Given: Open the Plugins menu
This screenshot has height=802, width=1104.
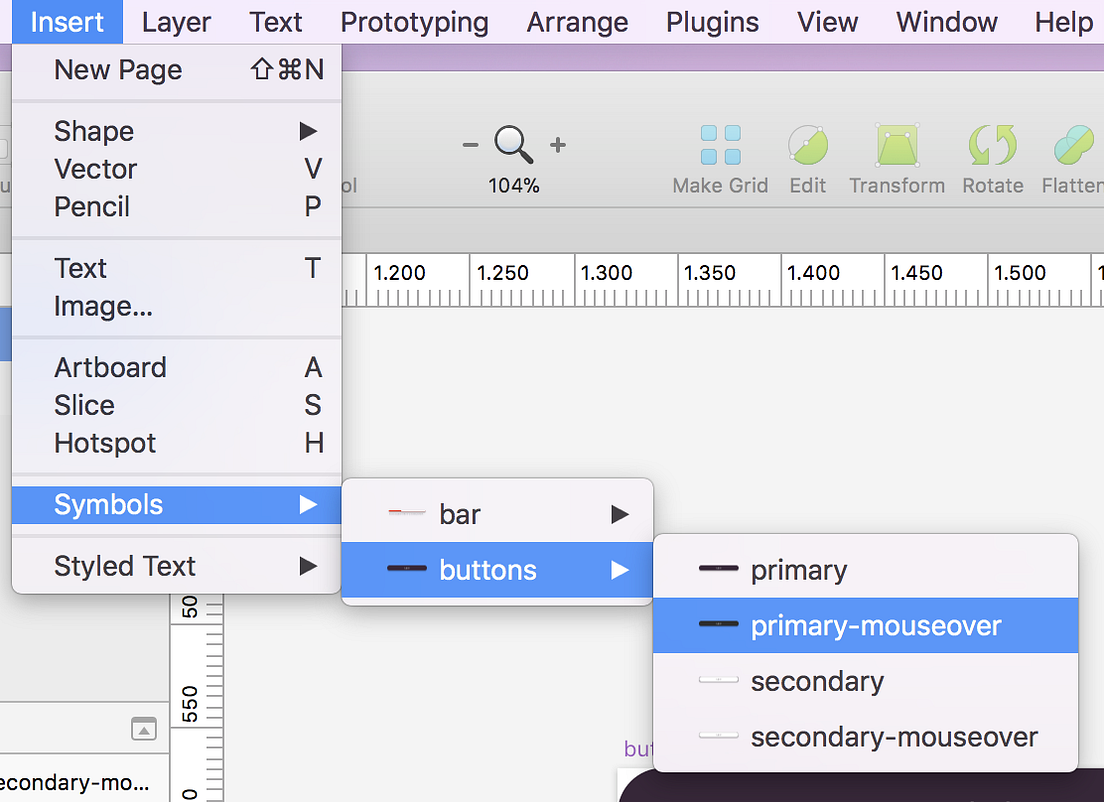Looking at the screenshot, I should tap(711, 21).
